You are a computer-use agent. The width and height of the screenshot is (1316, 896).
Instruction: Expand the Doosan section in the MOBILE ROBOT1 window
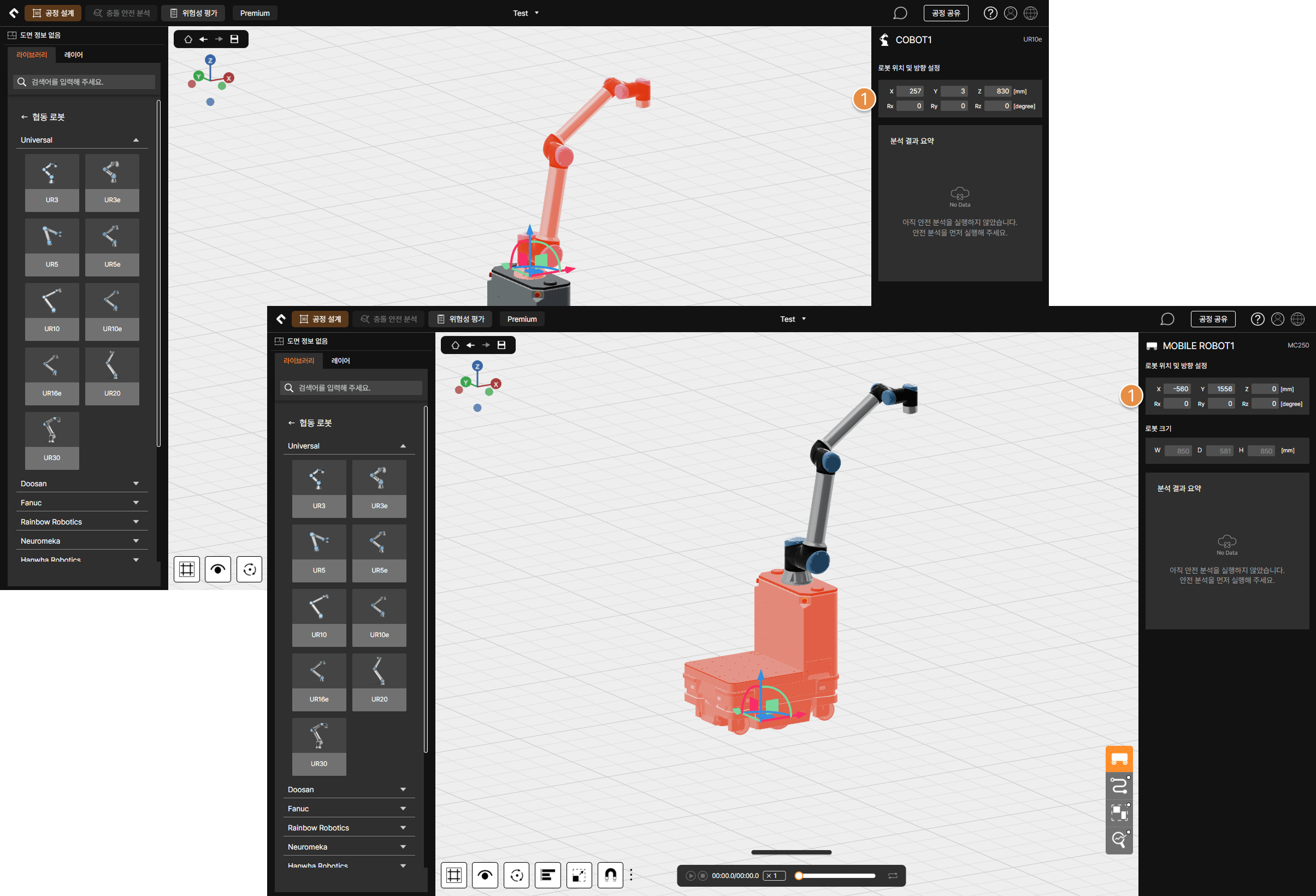point(349,789)
